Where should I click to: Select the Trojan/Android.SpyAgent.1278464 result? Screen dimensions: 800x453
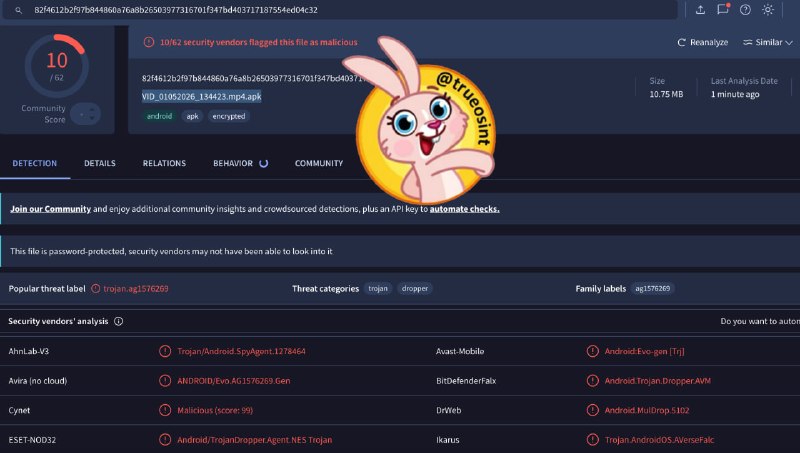[241, 351]
